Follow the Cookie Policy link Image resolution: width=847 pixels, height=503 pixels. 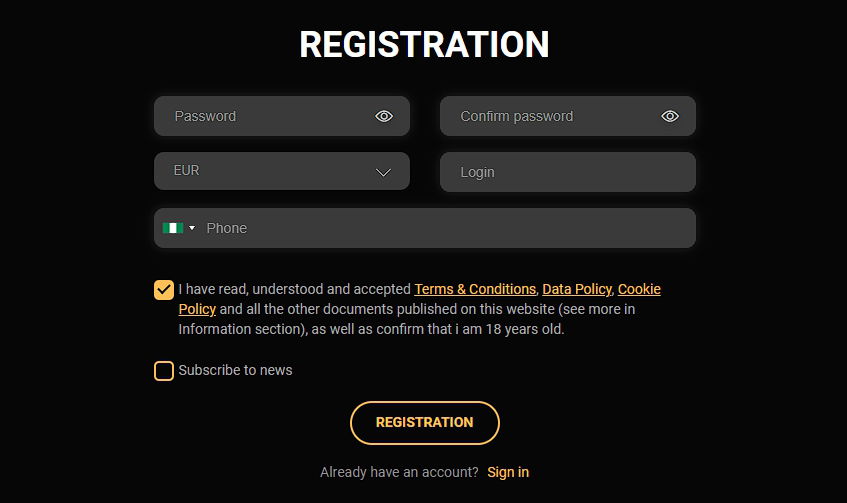[639, 289]
